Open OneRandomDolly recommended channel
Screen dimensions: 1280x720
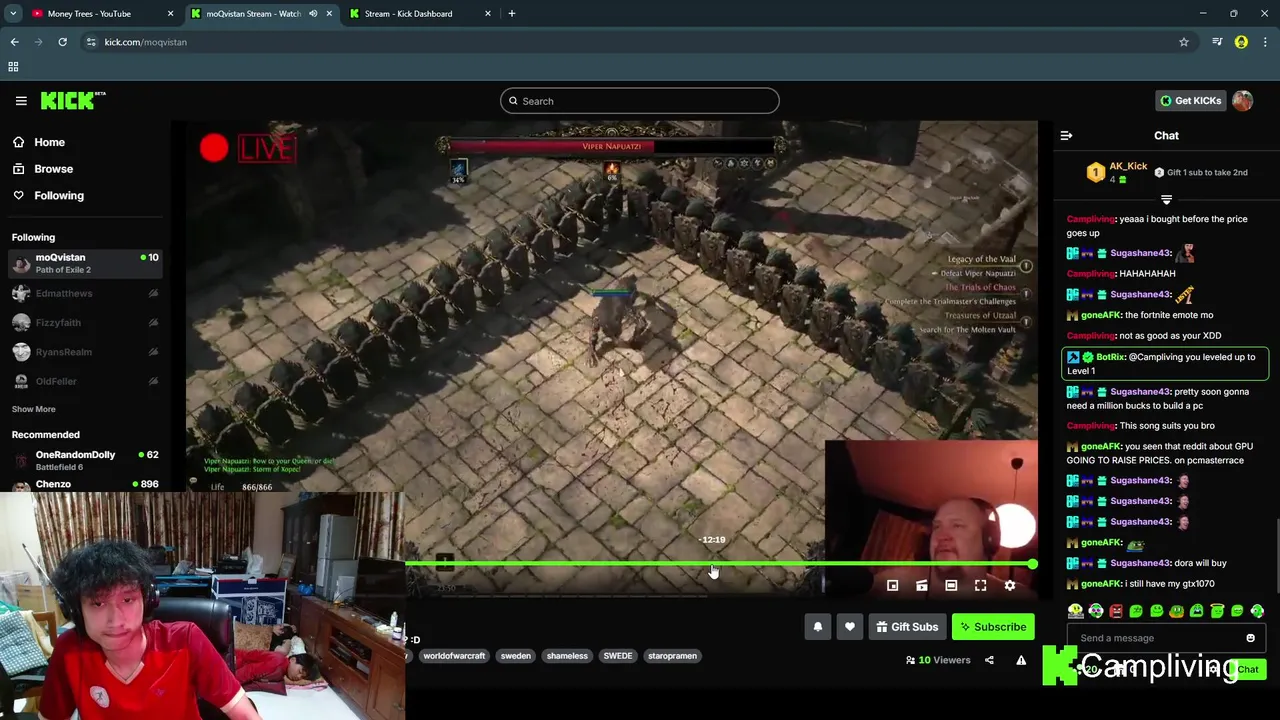(85, 460)
